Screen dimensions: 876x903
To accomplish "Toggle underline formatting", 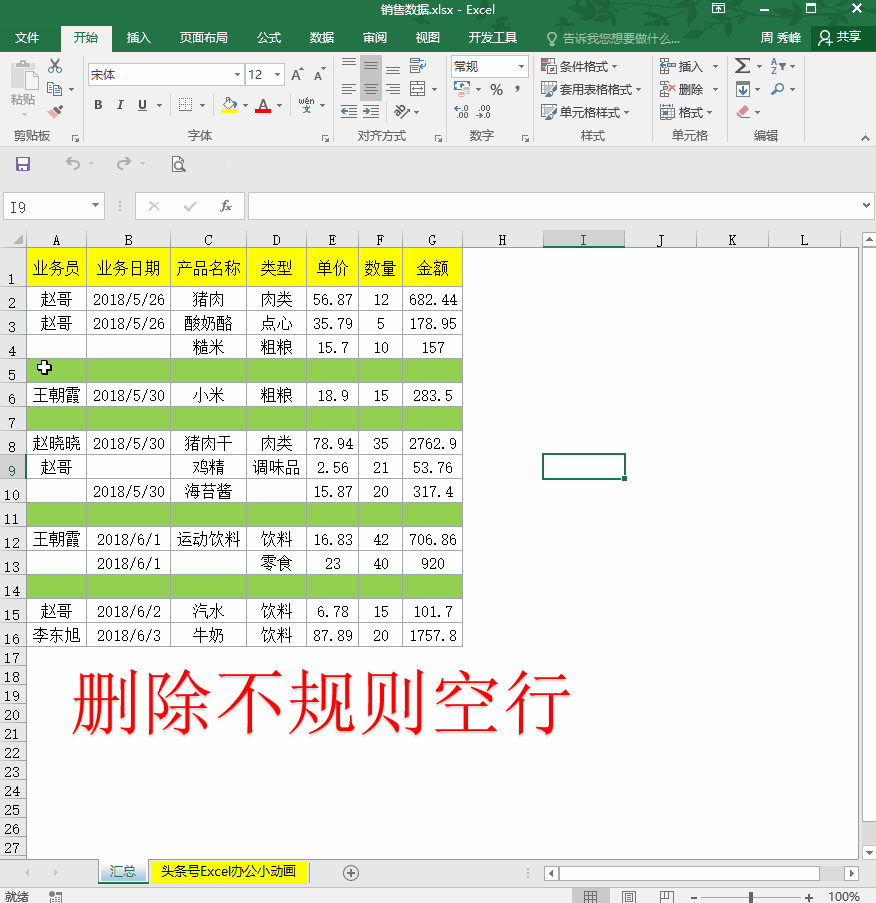I will tap(139, 104).
